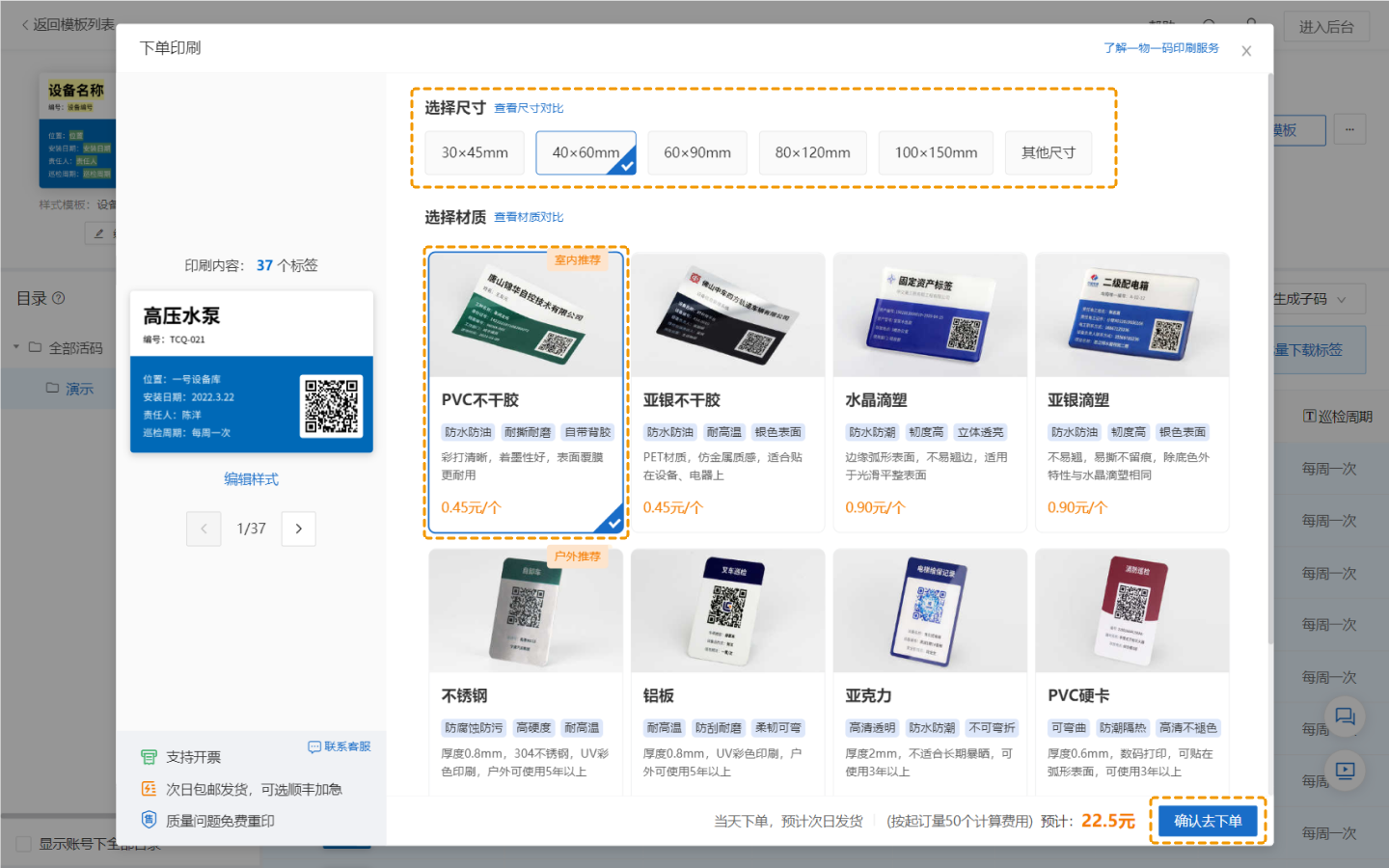The image size is (1389, 868).
Task: Click the edit pencil icon under template thumbnail
Action: [98, 233]
